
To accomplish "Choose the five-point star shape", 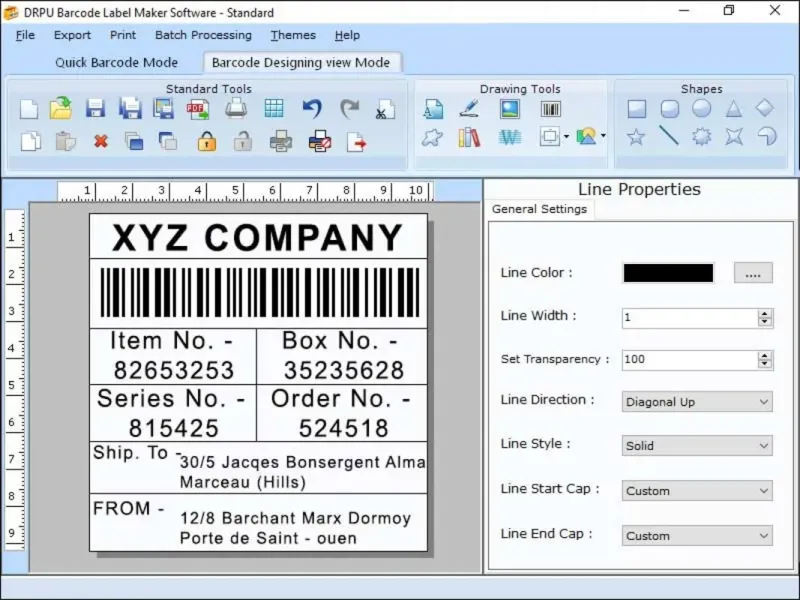I will 636,137.
